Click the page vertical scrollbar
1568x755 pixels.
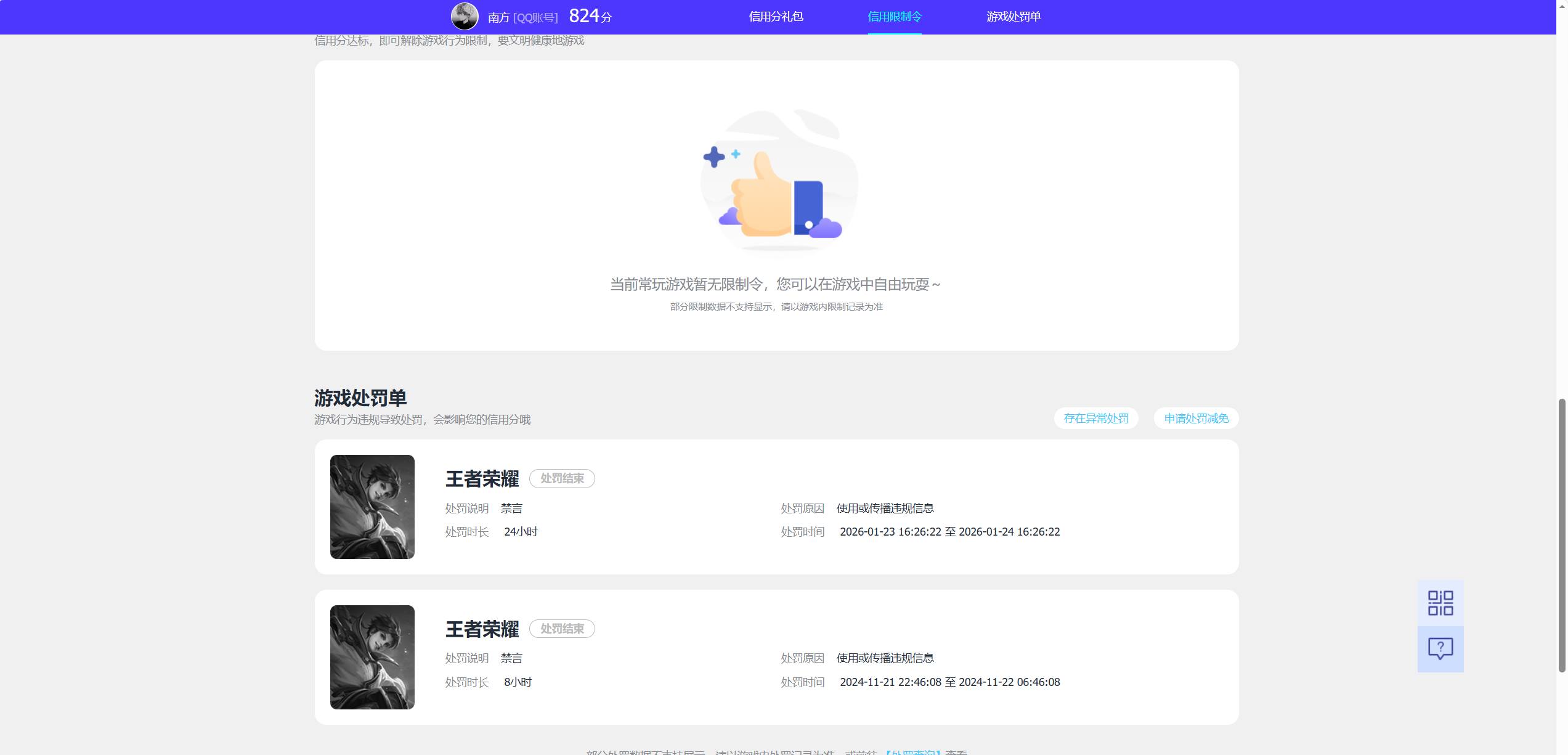pos(1562,535)
